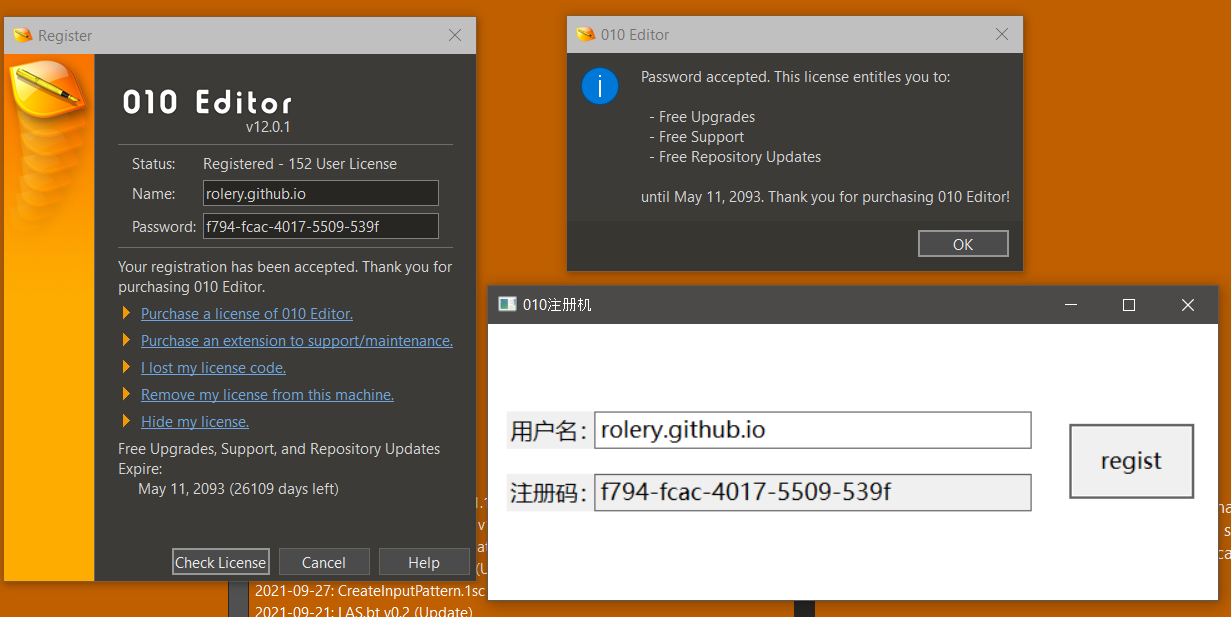
Task: Cancel the Register dialog
Action: tap(324, 562)
